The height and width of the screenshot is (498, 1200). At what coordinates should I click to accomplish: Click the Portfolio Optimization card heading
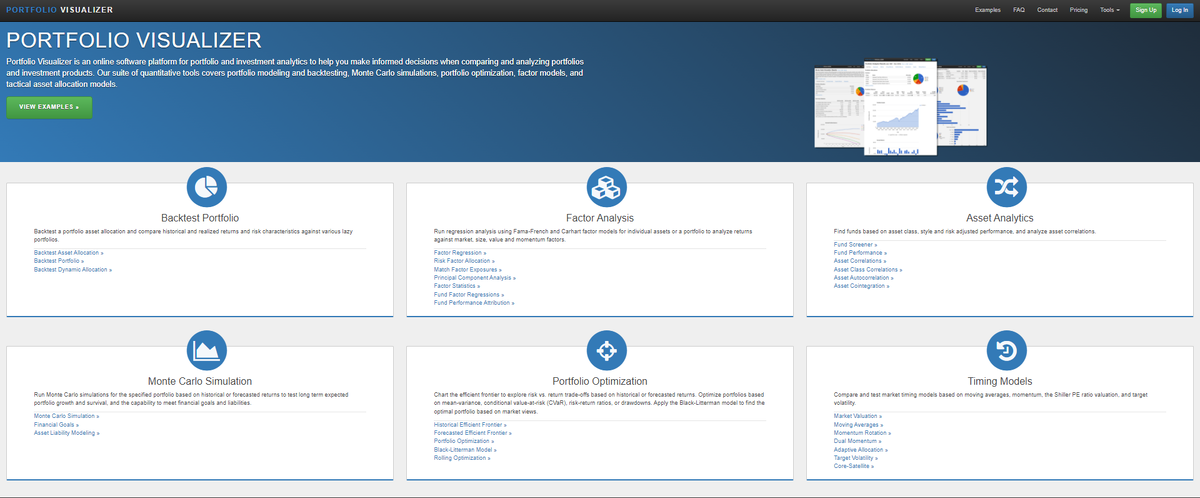[x=600, y=380]
